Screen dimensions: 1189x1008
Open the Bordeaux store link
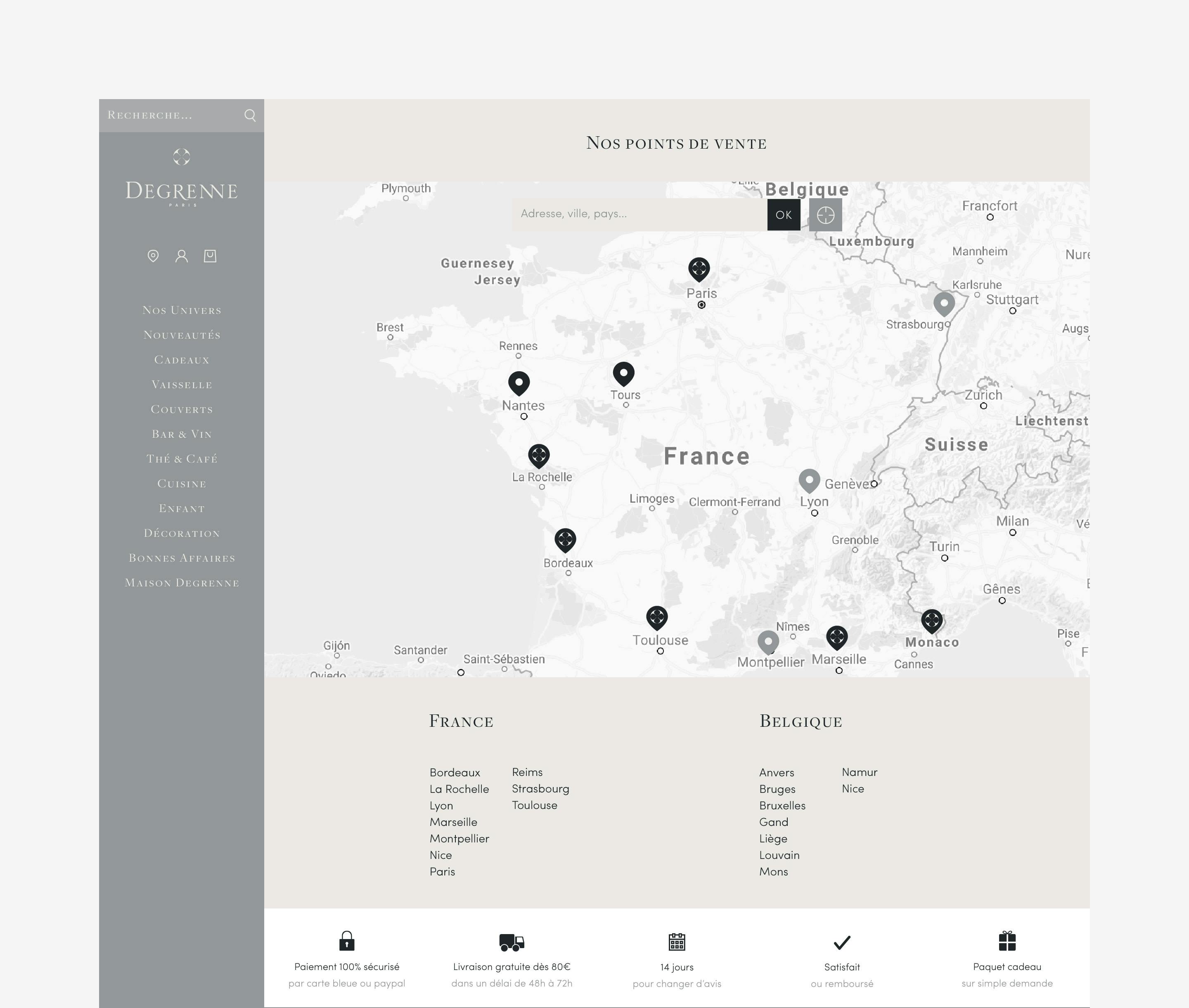pyautogui.click(x=455, y=773)
